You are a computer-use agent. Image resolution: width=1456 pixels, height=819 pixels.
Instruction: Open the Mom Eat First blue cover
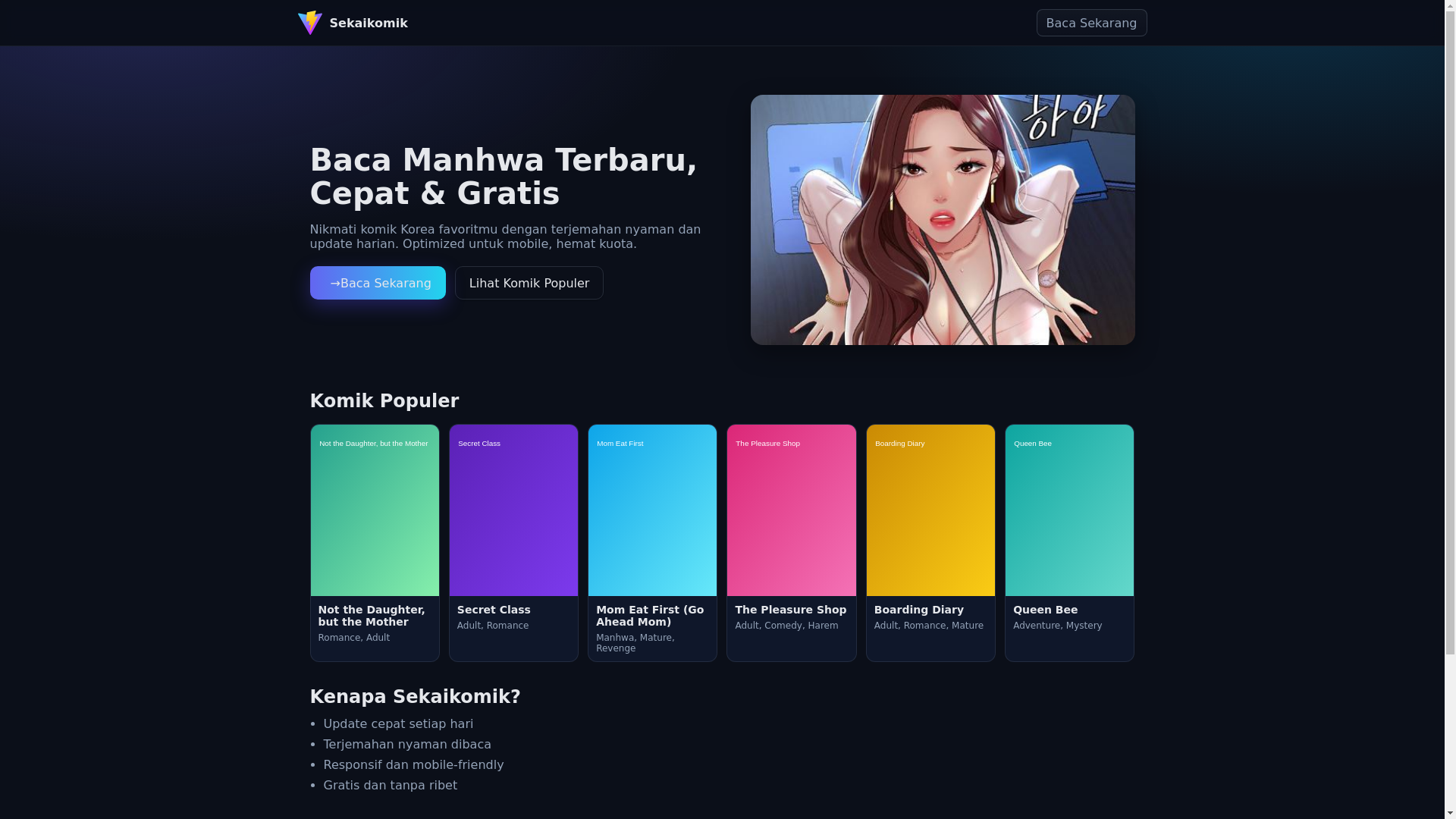click(652, 510)
